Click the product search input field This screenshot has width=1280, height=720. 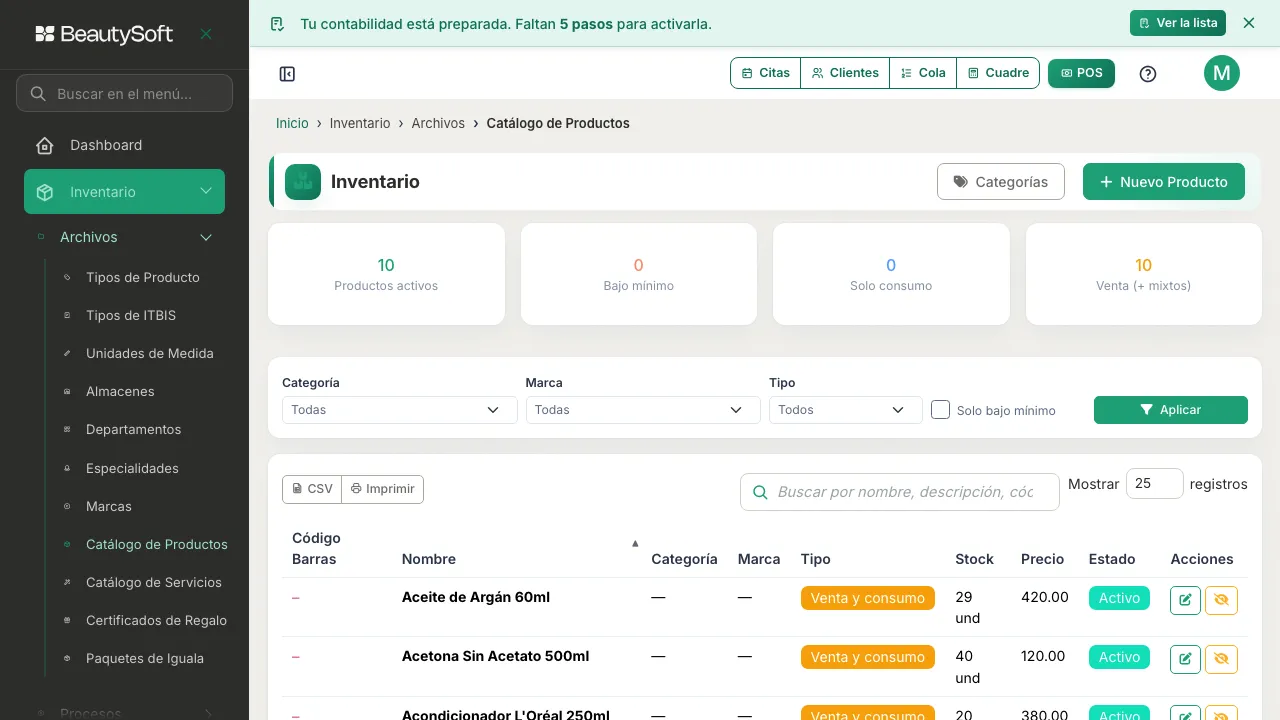coord(900,492)
